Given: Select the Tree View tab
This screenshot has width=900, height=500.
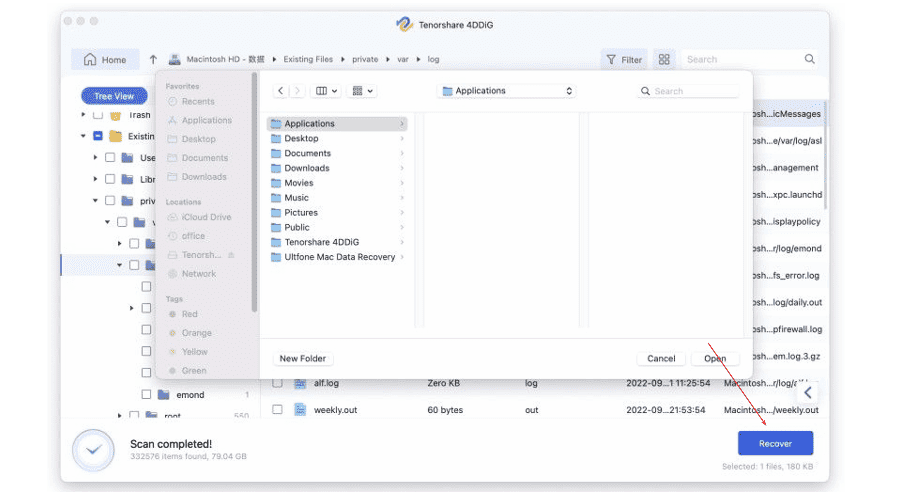Looking at the screenshot, I should (114, 96).
